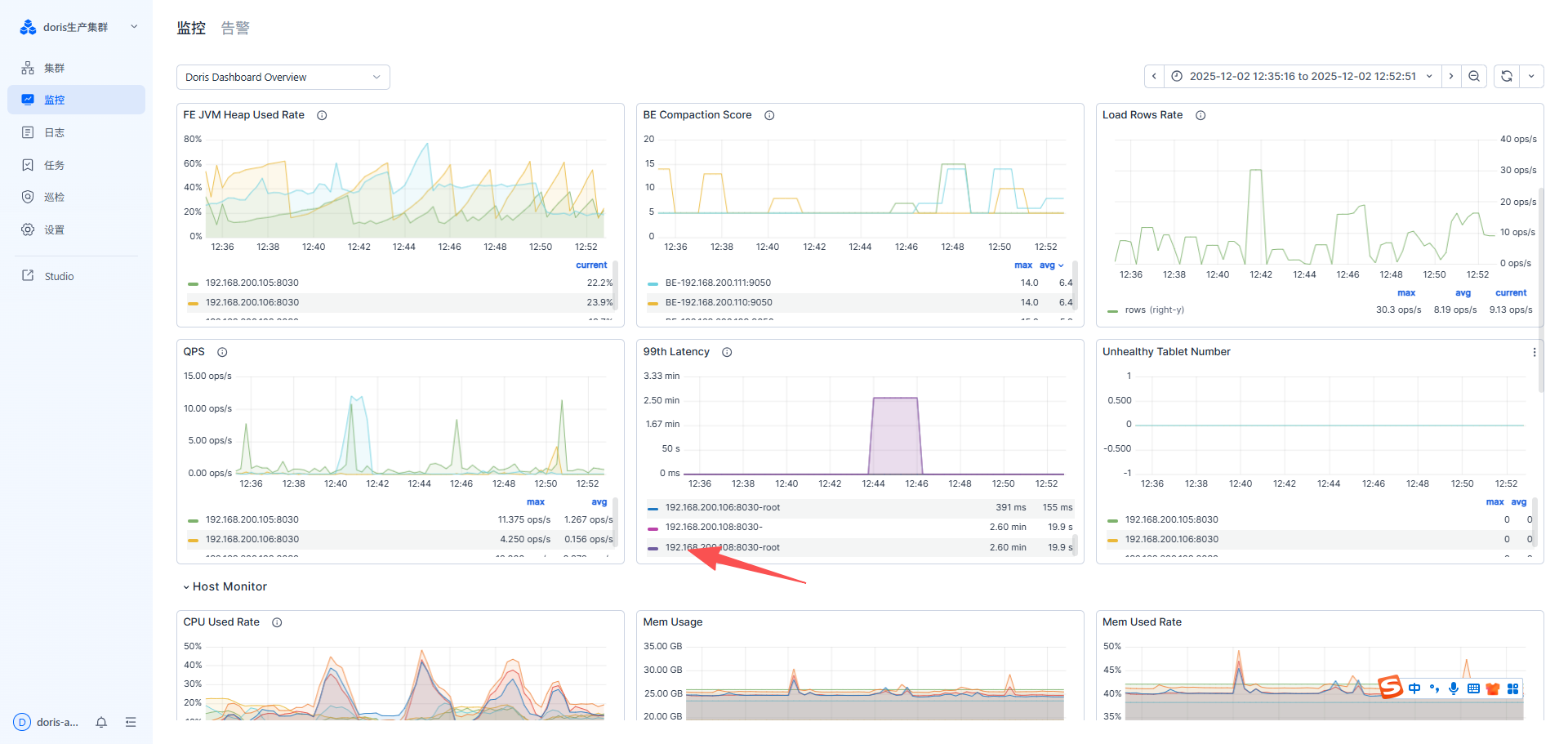Viewport: 1568px width, 744px height.
Task: Click the refresh dashboard icon
Action: coord(1507,76)
